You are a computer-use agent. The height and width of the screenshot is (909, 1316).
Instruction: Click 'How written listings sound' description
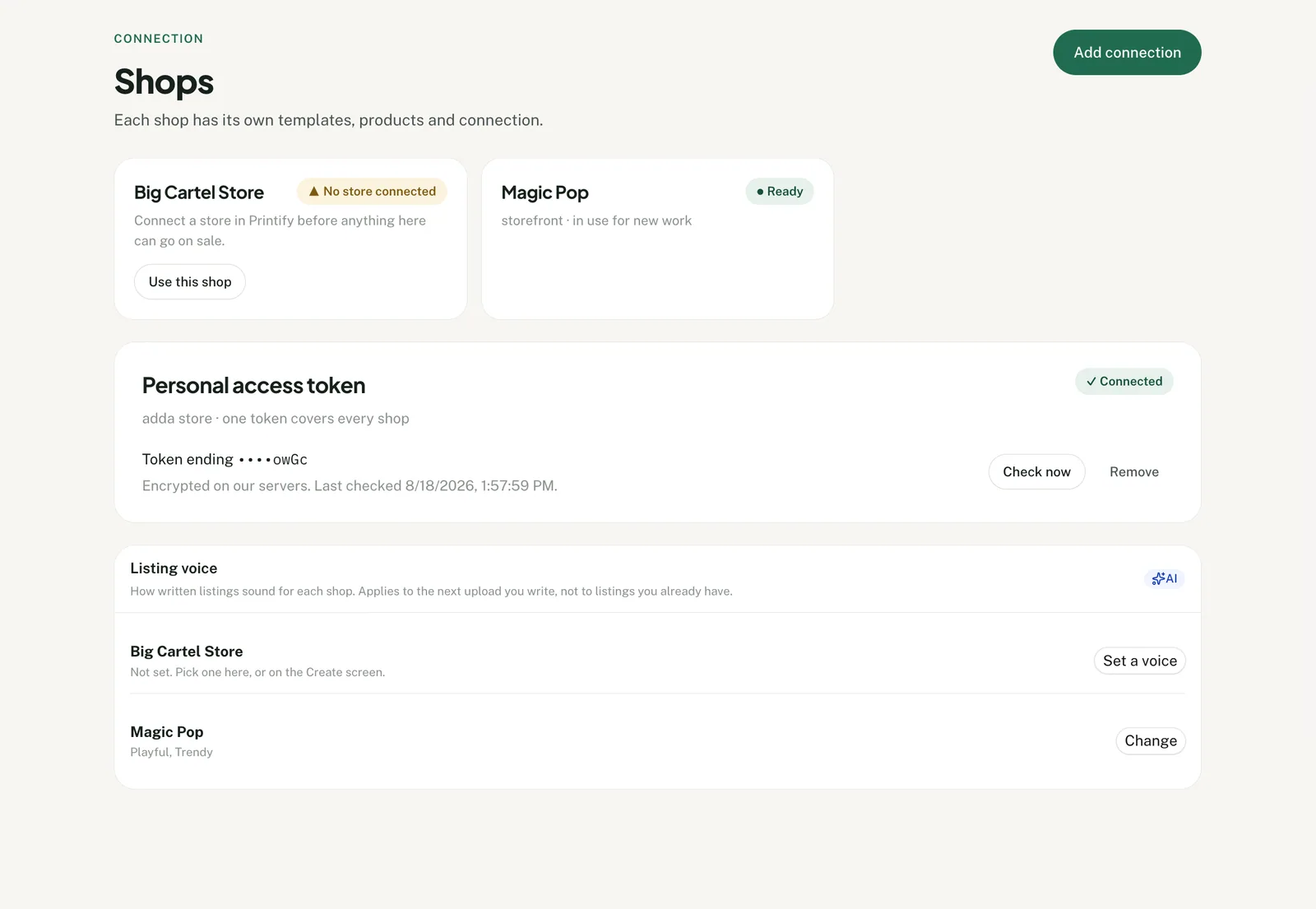(x=431, y=591)
